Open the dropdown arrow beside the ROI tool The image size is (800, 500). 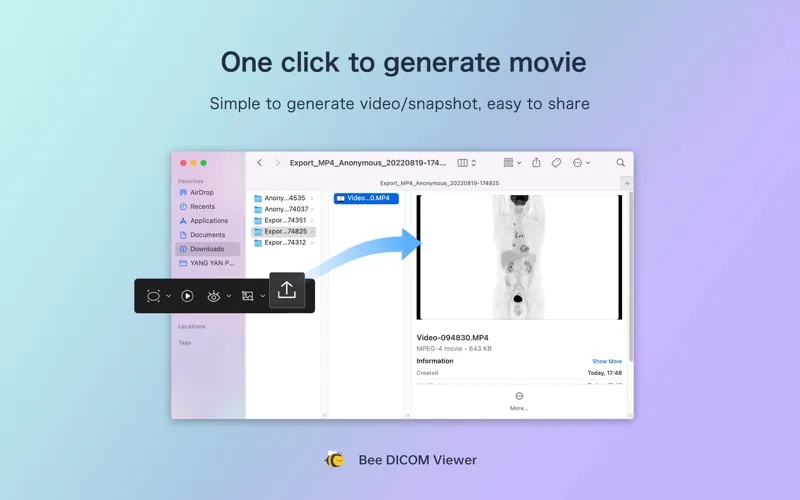[168, 296]
